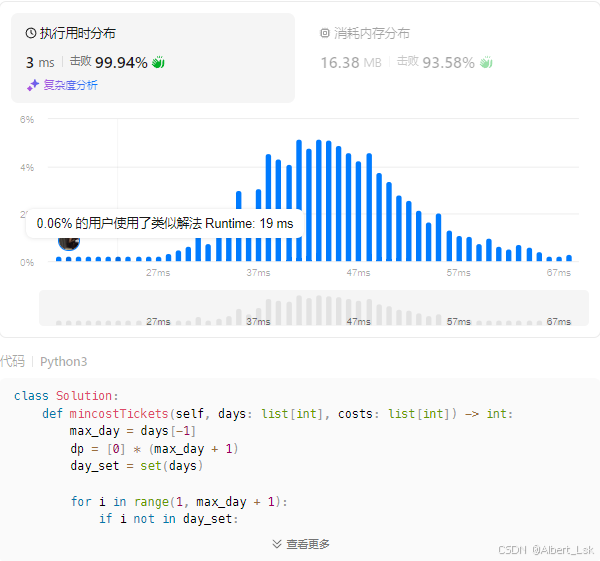Click the clapping hands icon after 93.58%
This screenshot has width=600, height=561.
(486, 62)
